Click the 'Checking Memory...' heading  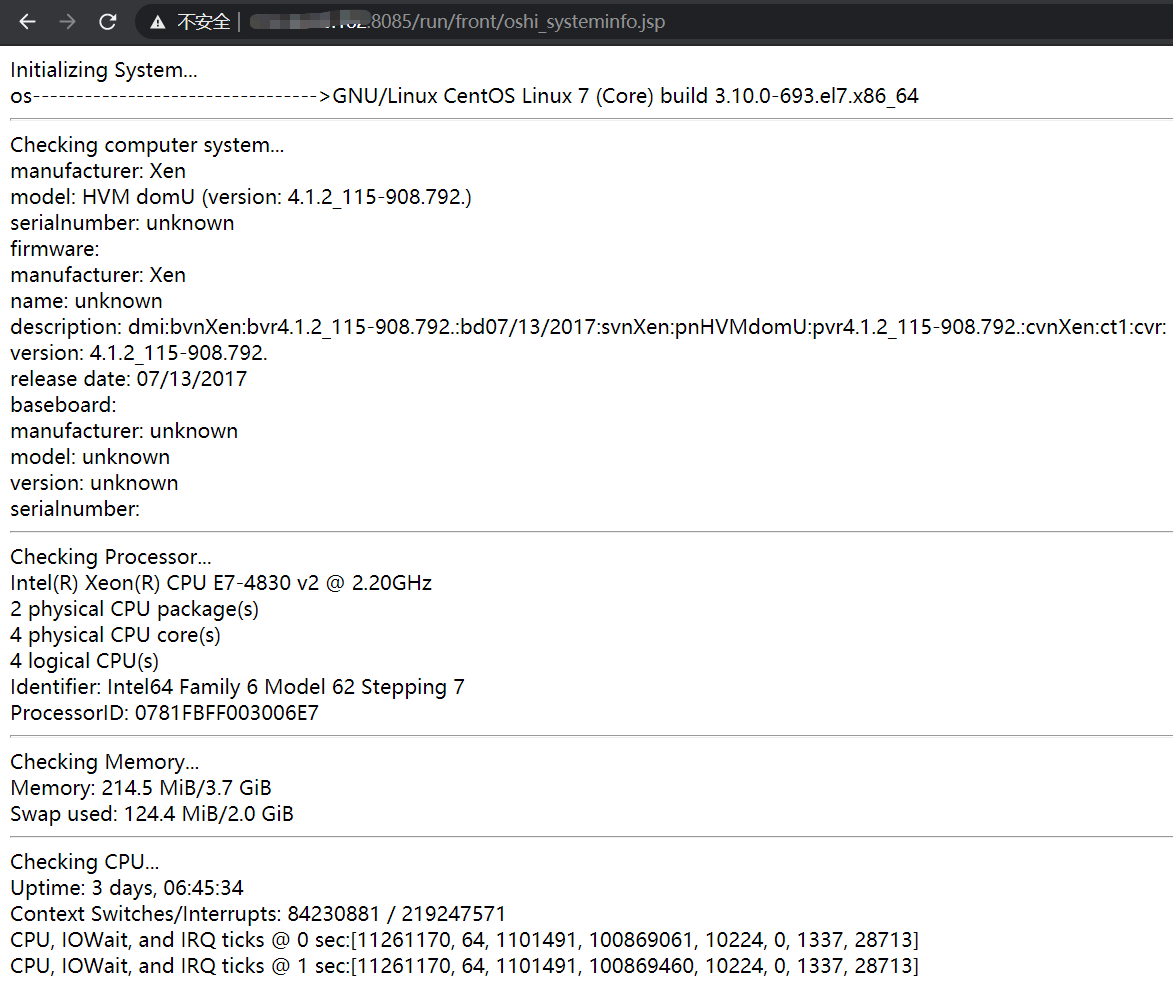coord(105,762)
